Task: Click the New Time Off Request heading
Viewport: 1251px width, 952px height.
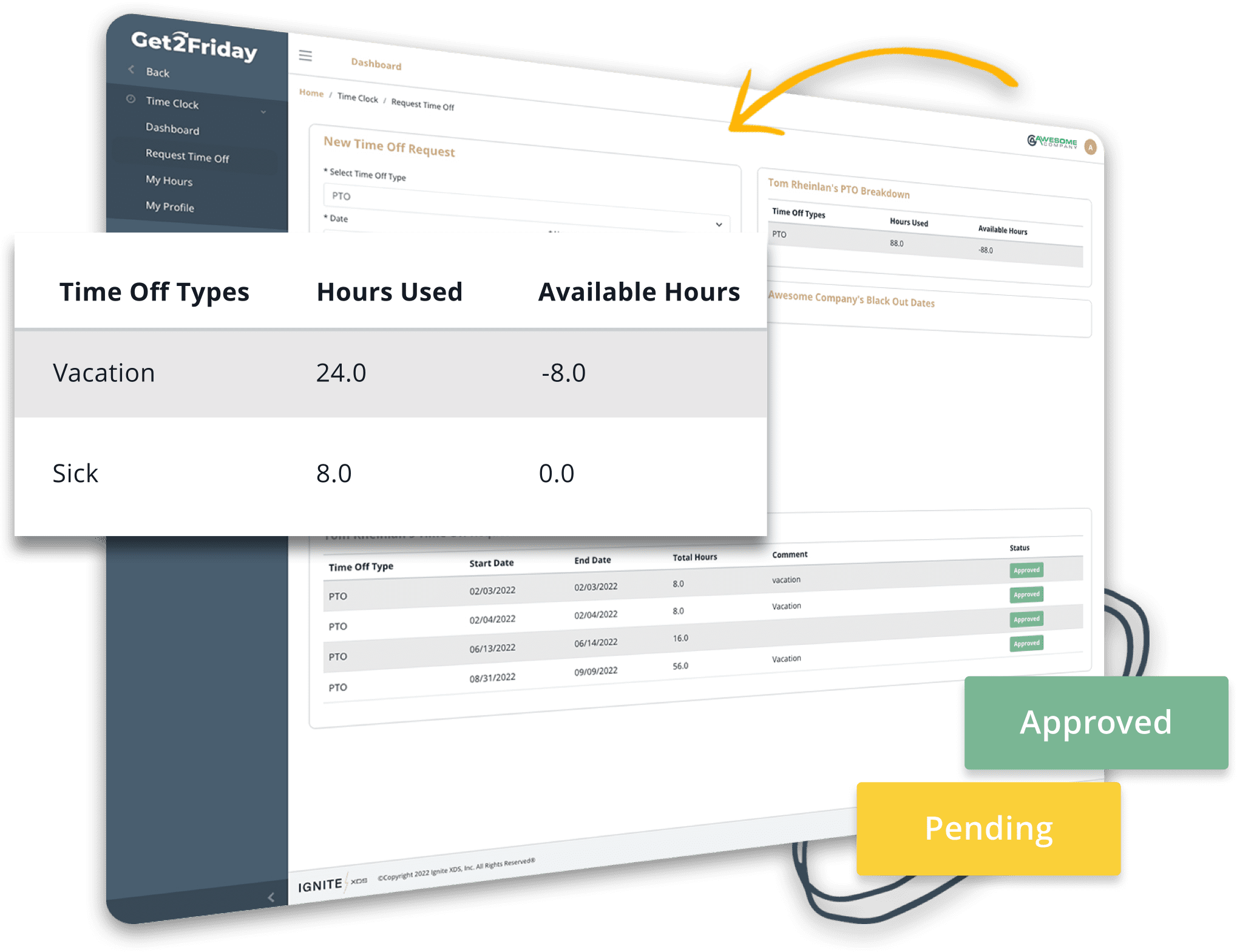Action: (x=389, y=146)
